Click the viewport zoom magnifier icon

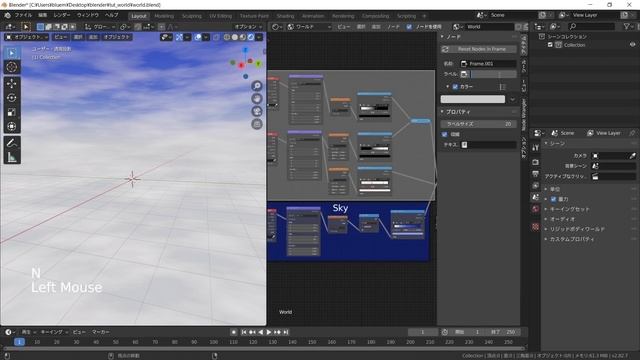[x=257, y=86]
